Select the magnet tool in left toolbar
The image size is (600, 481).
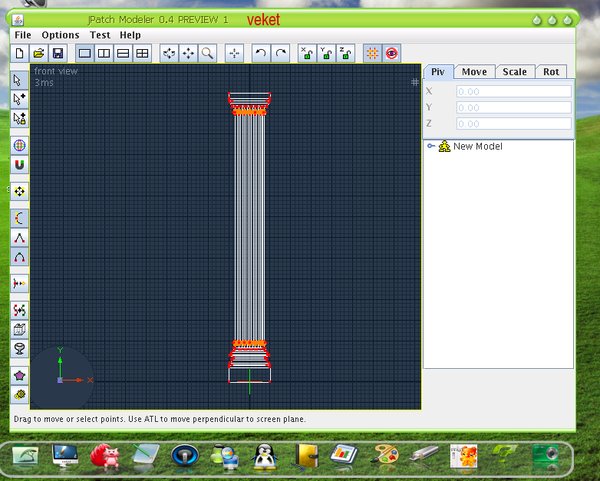19,164
